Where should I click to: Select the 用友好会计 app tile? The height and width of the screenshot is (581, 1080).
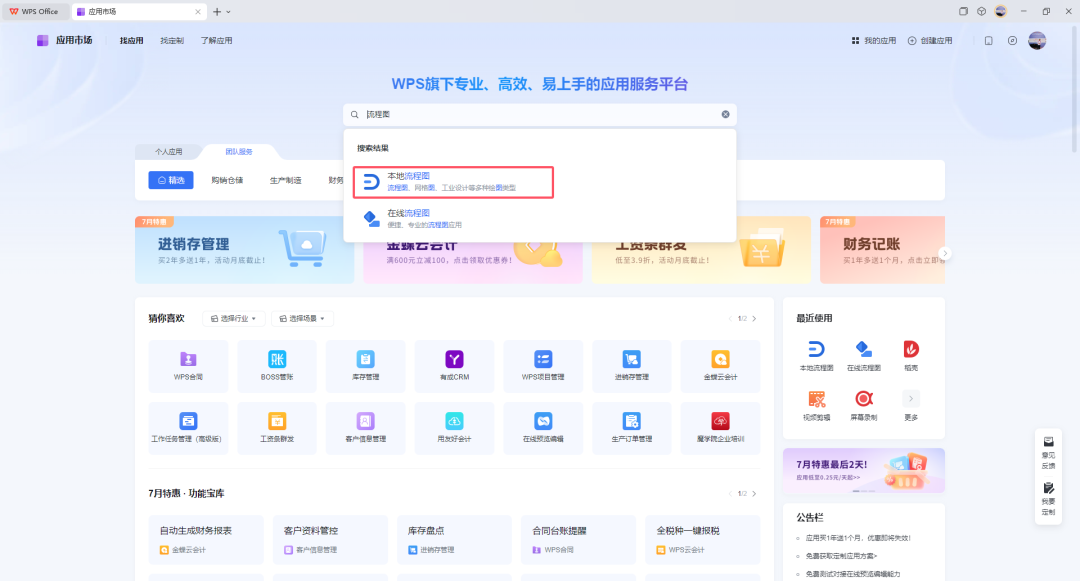[455, 428]
